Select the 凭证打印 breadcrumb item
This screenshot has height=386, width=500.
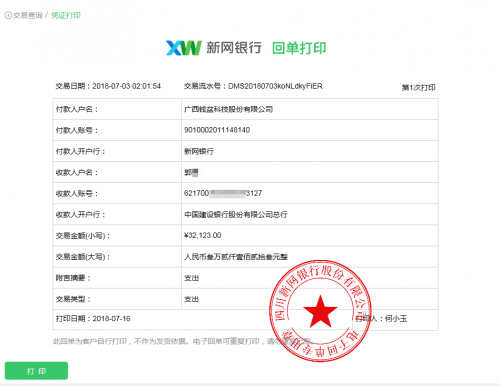point(66,15)
